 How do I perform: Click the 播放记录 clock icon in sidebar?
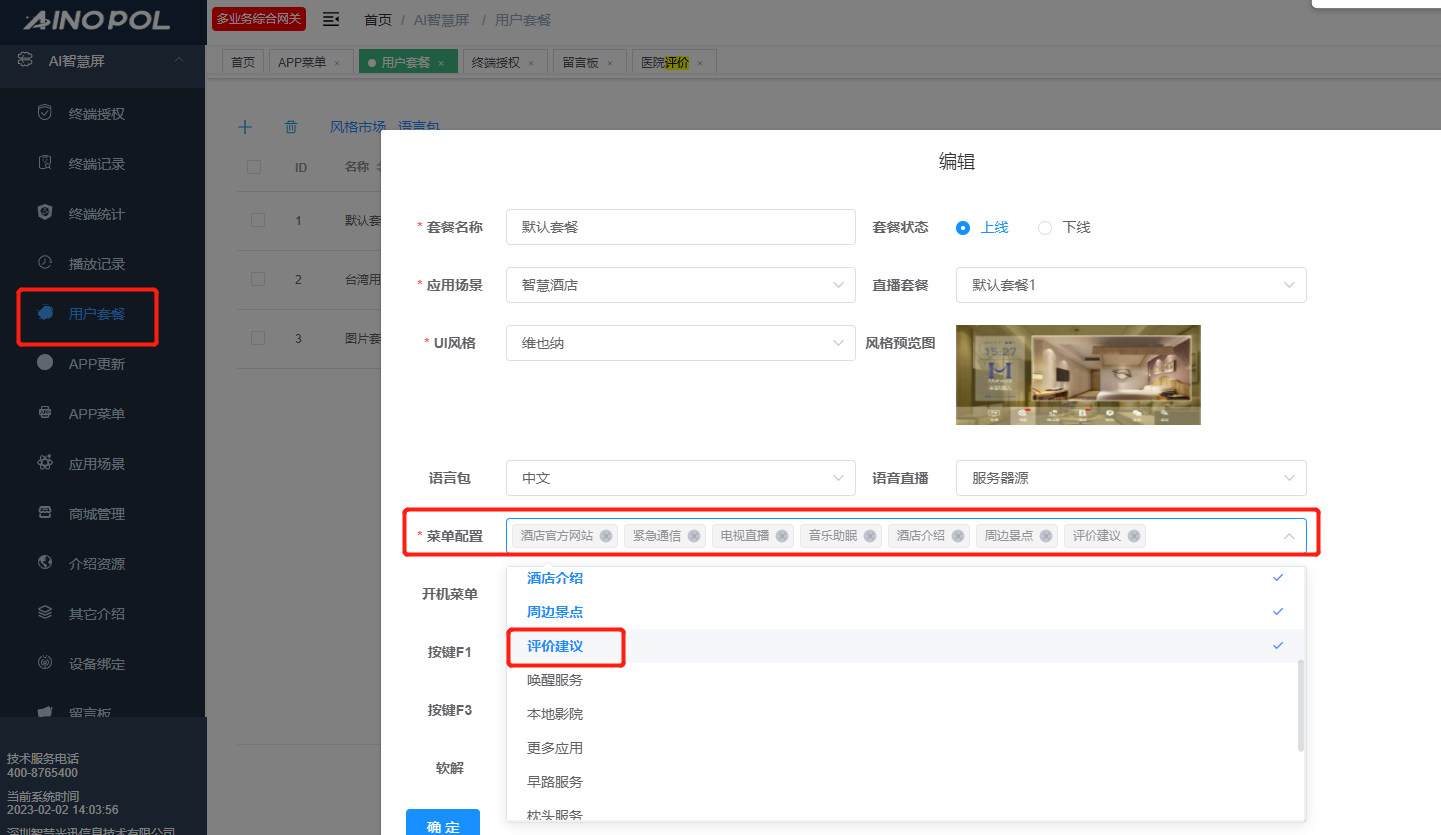[x=44, y=263]
